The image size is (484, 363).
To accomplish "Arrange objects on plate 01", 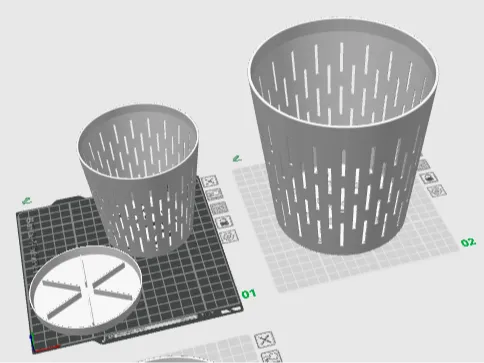I will click(x=219, y=208).
